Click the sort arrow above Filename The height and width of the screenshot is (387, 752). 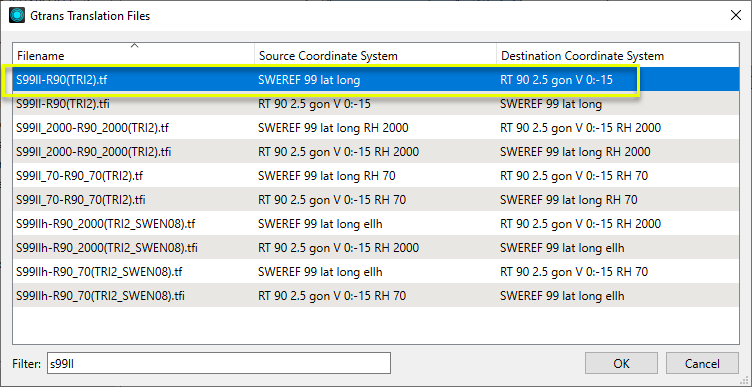[x=135, y=46]
